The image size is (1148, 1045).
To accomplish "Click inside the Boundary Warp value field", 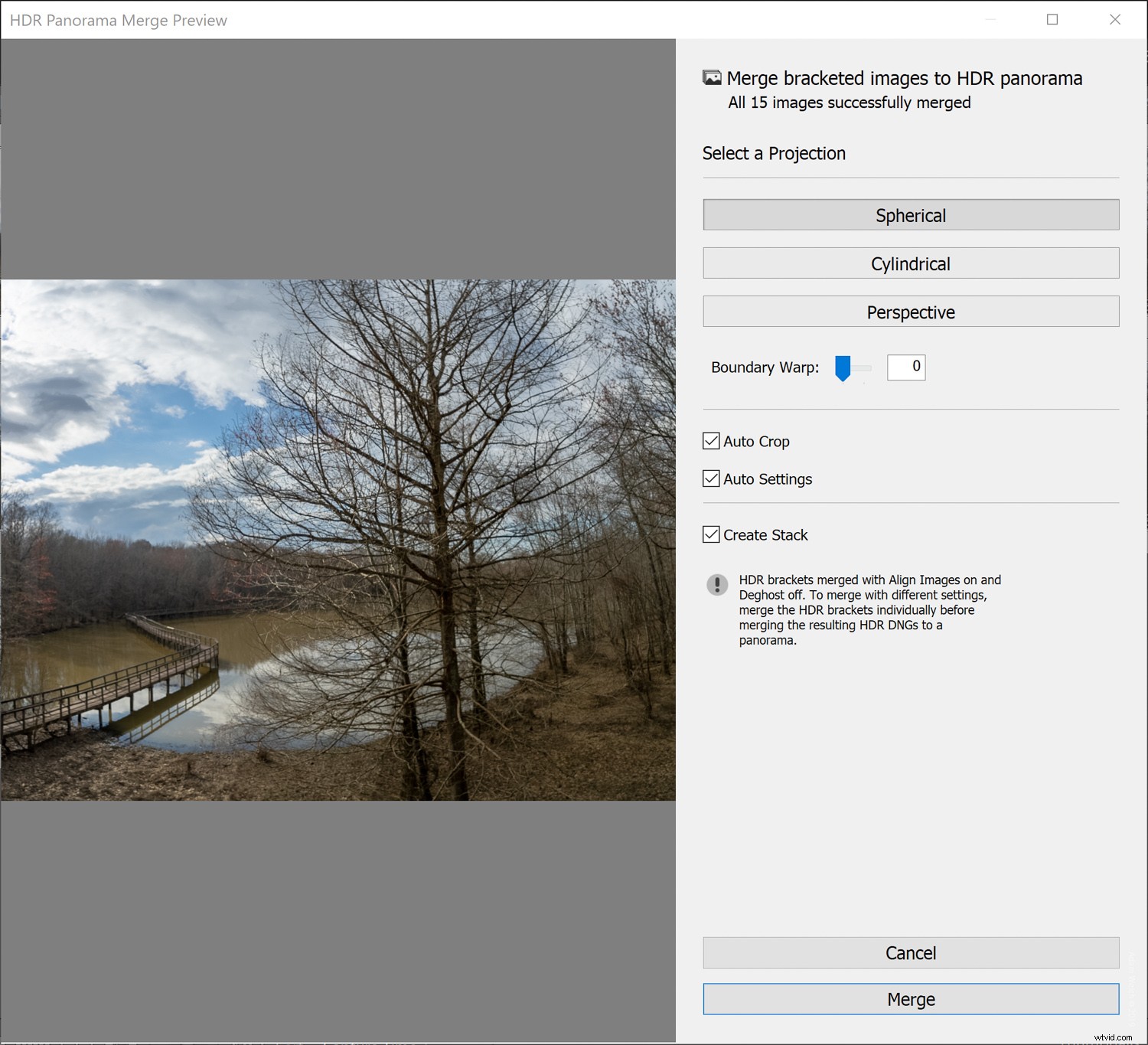I will tap(906, 367).
